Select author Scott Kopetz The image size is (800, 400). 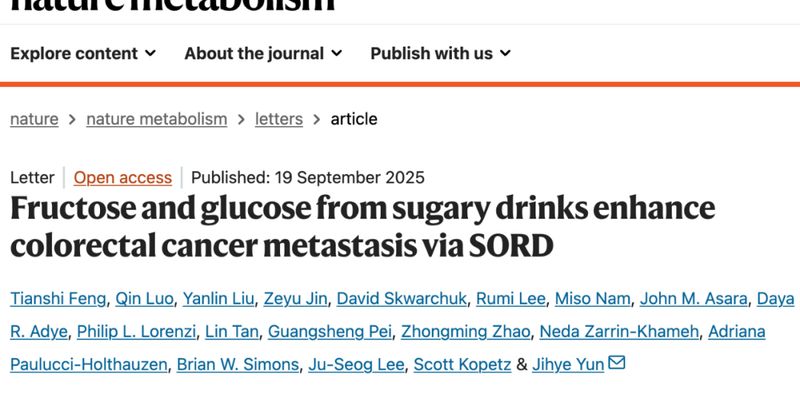tap(461, 364)
